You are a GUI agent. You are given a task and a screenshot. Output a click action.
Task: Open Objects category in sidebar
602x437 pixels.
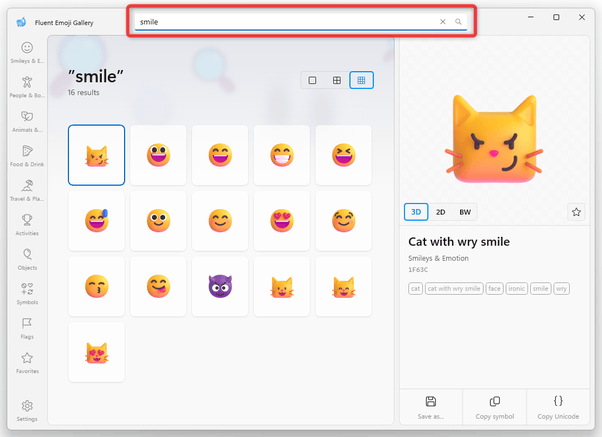[x=27, y=260]
